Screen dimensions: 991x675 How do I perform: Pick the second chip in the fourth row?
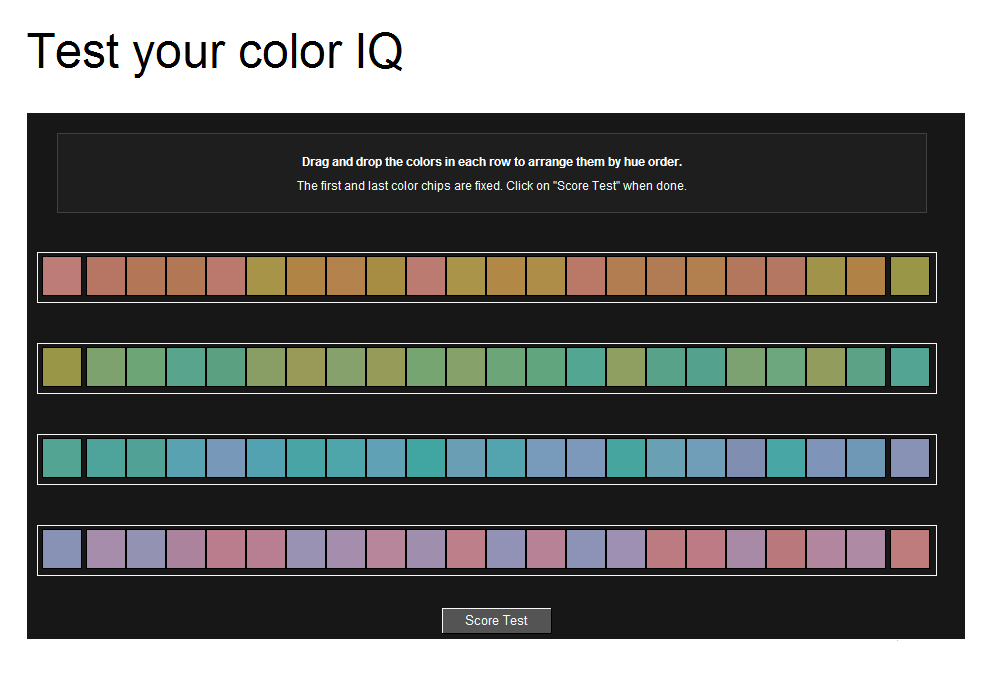pos(106,549)
